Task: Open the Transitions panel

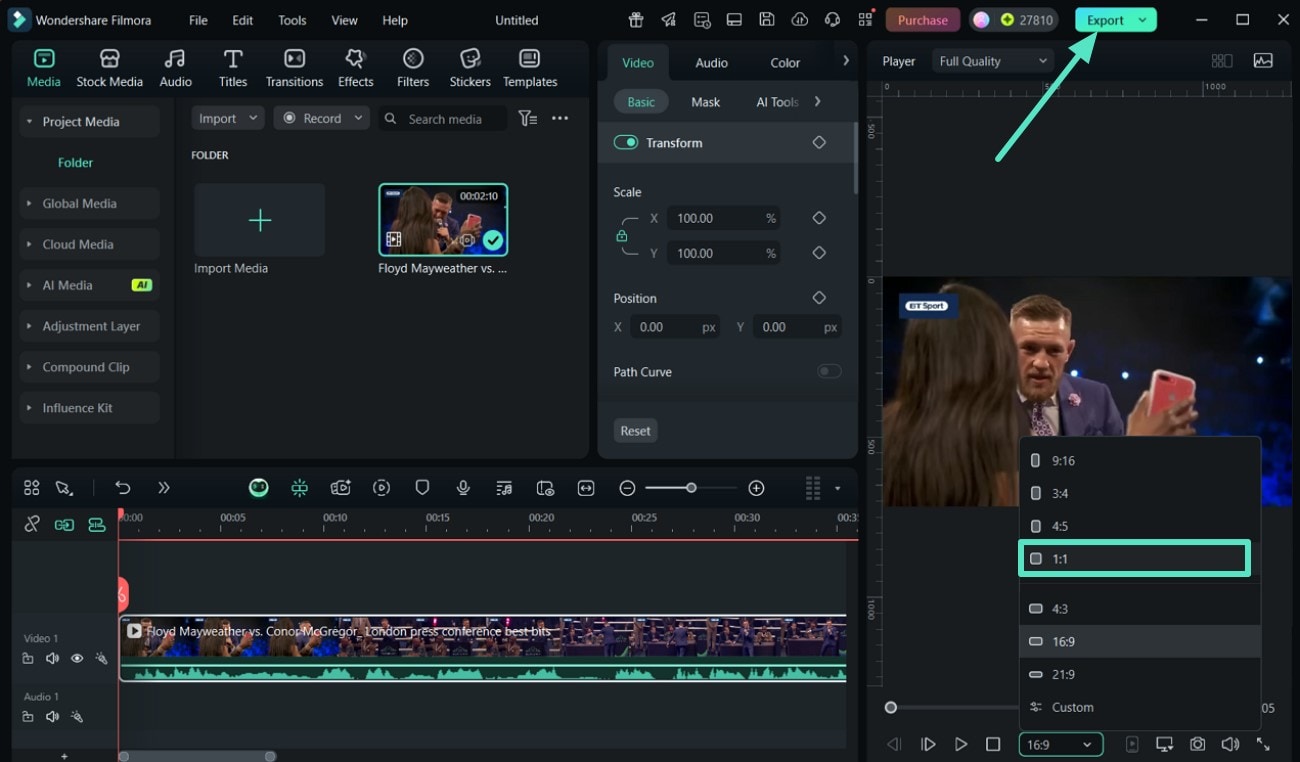Action: [x=294, y=69]
